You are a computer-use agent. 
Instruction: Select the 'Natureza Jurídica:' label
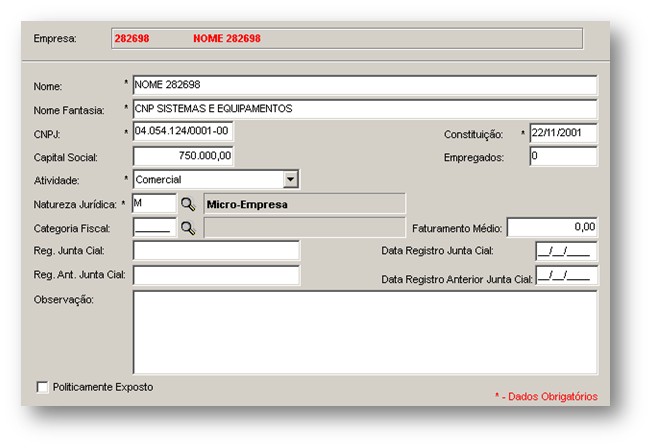75,205
